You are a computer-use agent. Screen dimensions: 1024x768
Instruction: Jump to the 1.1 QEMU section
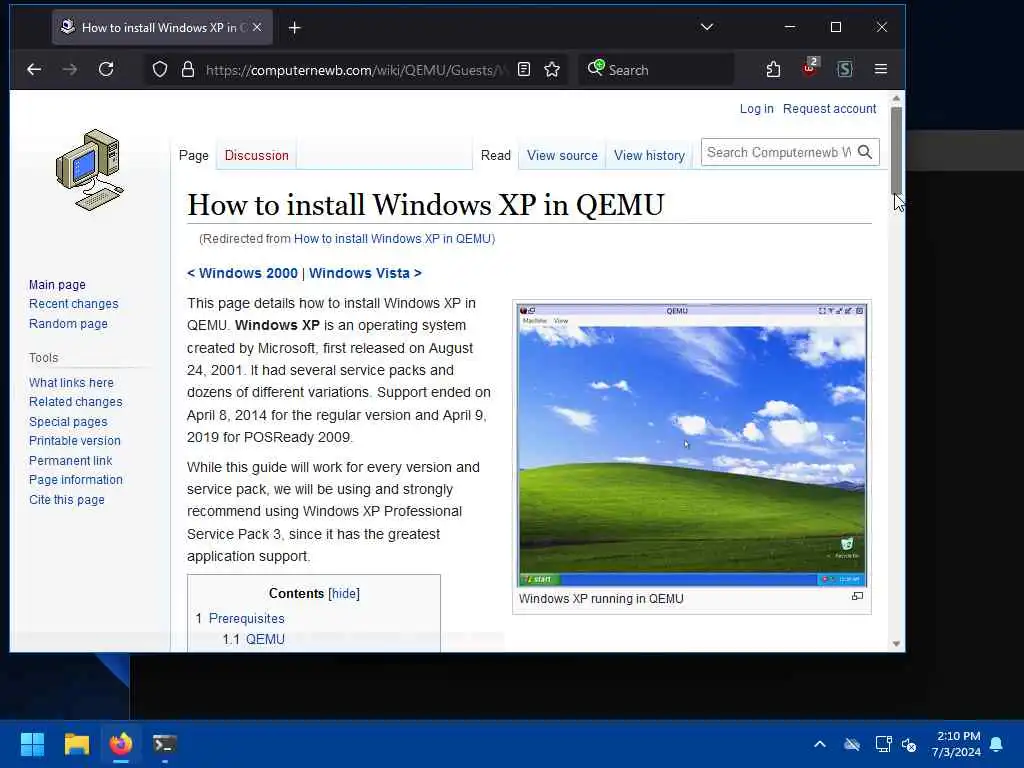[265, 639]
